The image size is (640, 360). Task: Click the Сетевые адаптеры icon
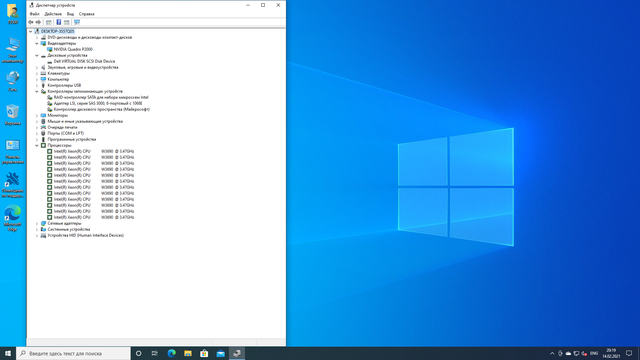(43, 223)
